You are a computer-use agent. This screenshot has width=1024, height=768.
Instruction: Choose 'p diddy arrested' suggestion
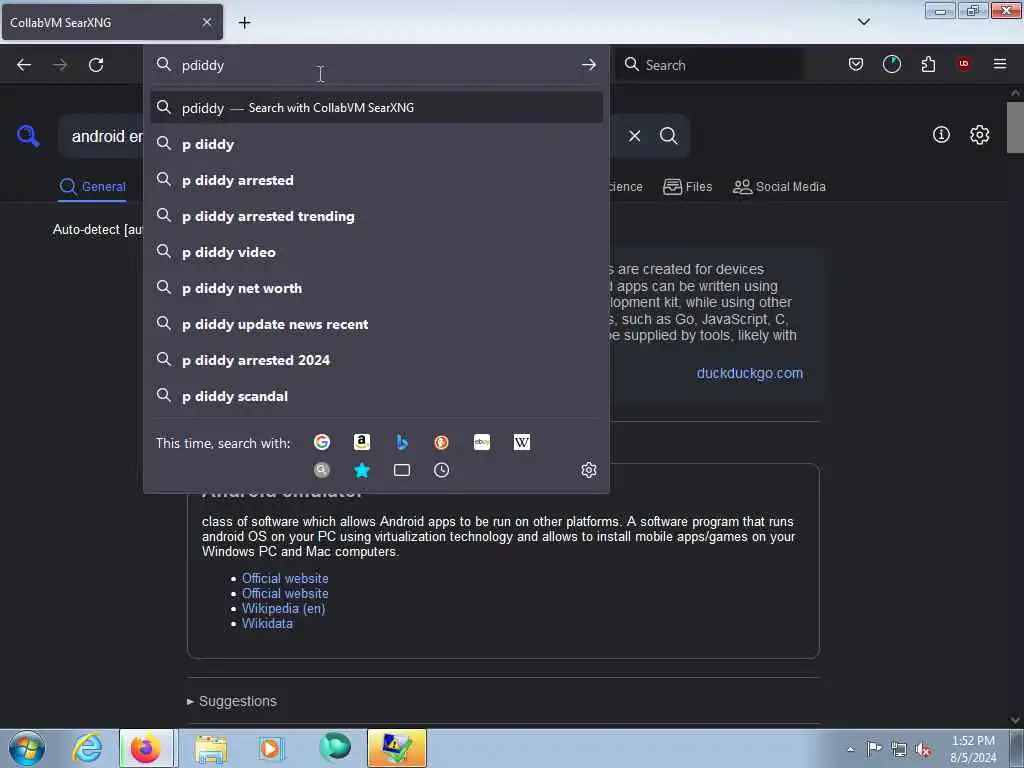[376, 180]
